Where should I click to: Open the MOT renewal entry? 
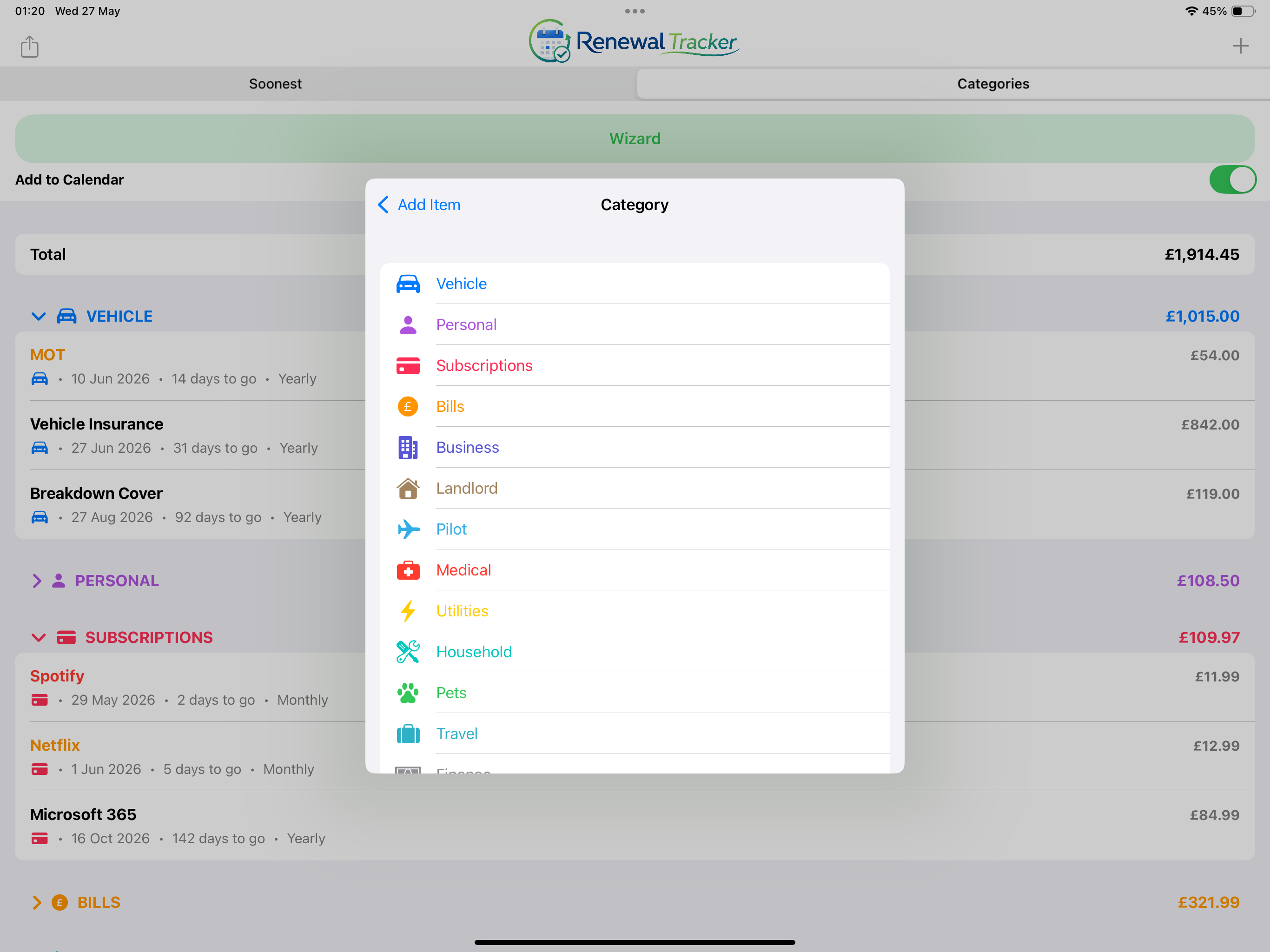point(635,366)
